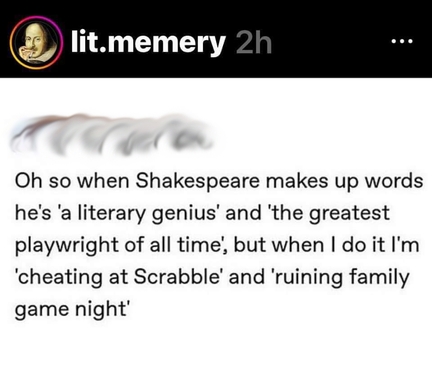Click the word Shakespeare in the post
This screenshot has height=373, width=432.
[x=197, y=181]
